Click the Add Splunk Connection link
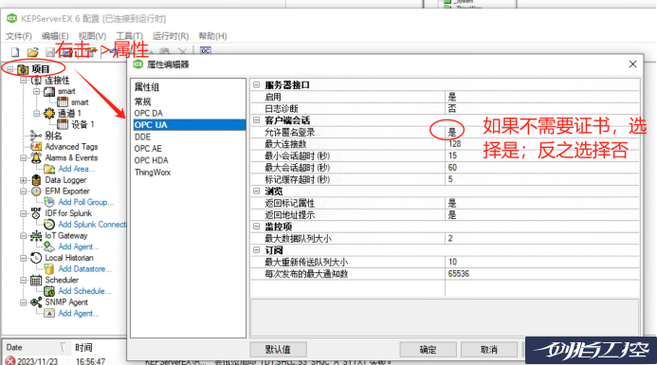 click(x=92, y=225)
